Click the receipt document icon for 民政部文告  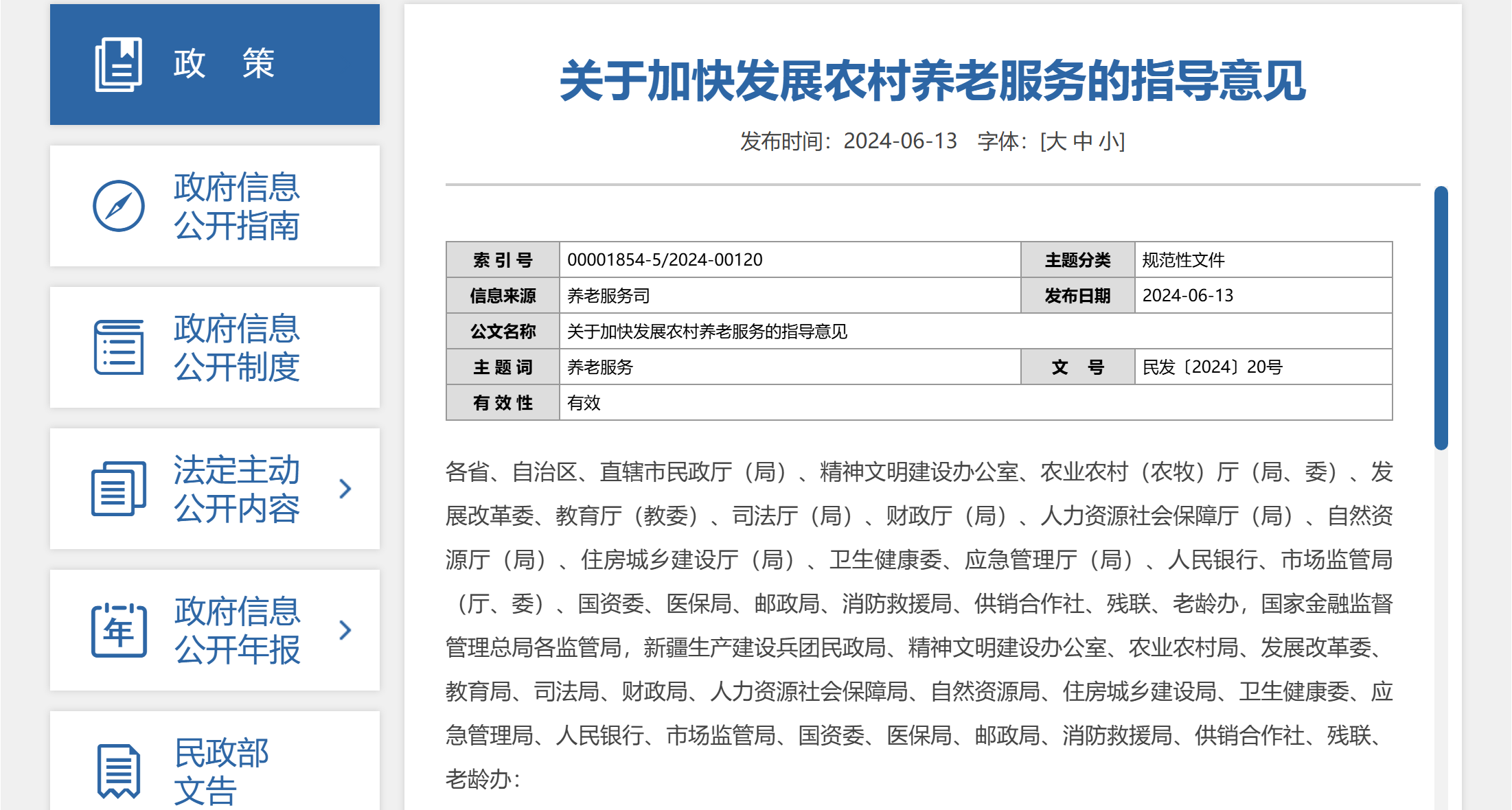point(119,772)
